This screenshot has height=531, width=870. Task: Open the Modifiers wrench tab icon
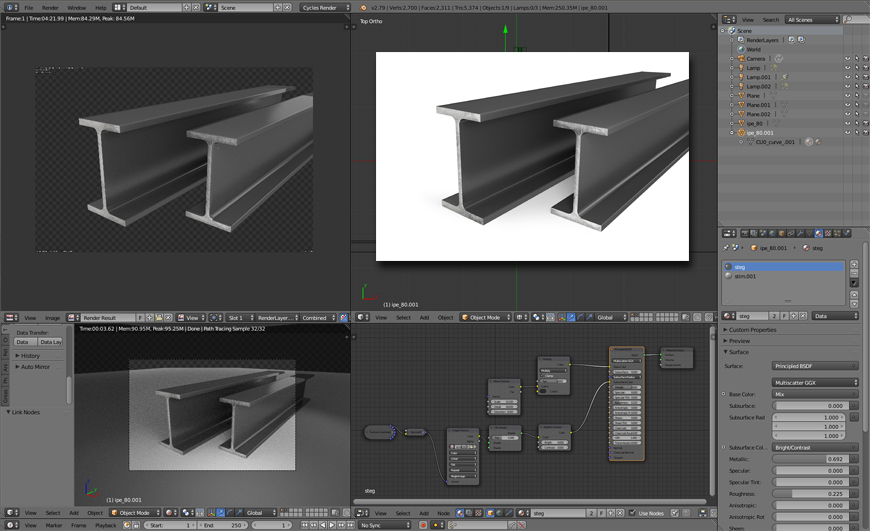[801, 233]
